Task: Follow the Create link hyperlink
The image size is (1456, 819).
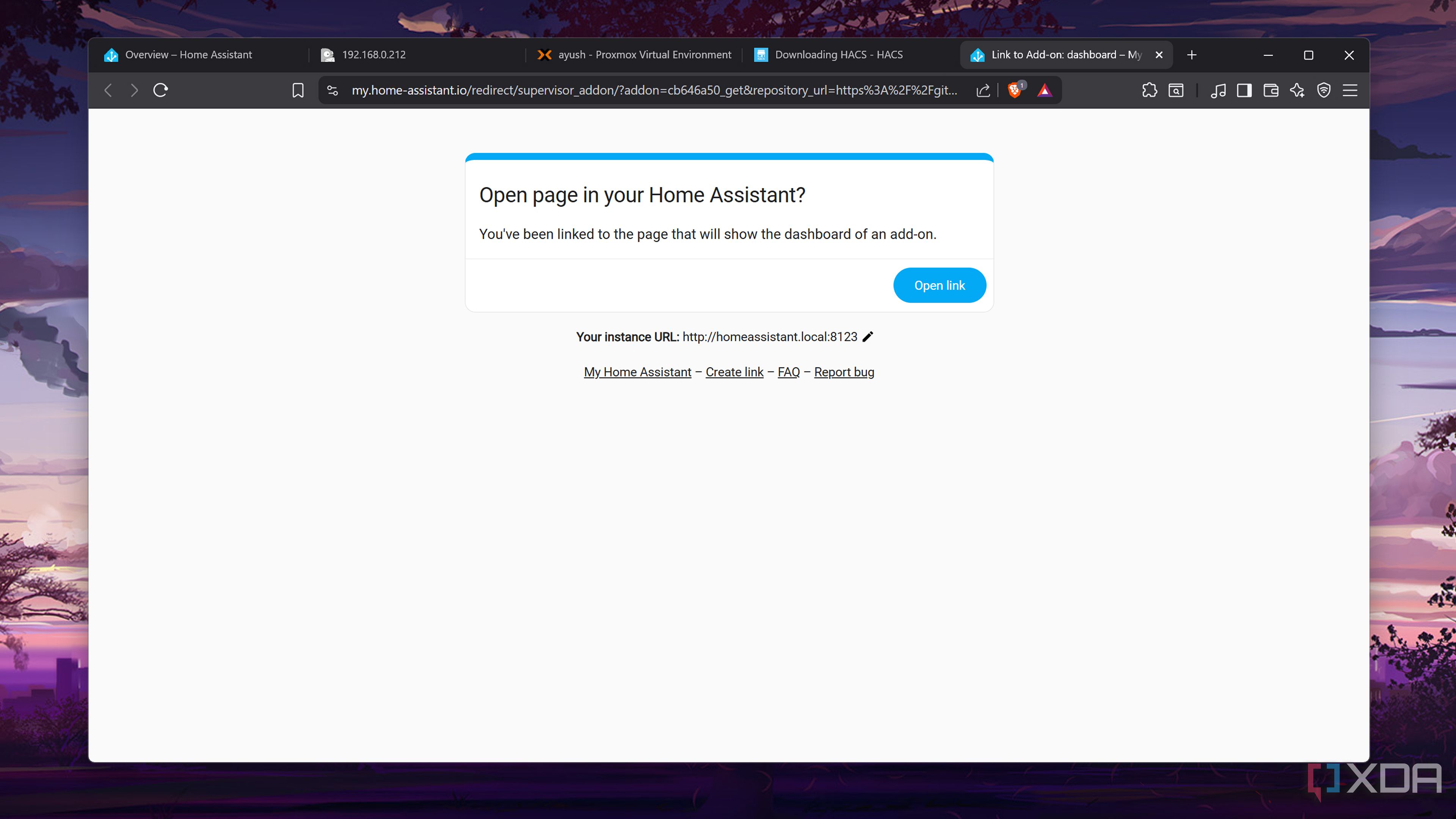Action: 734,372
